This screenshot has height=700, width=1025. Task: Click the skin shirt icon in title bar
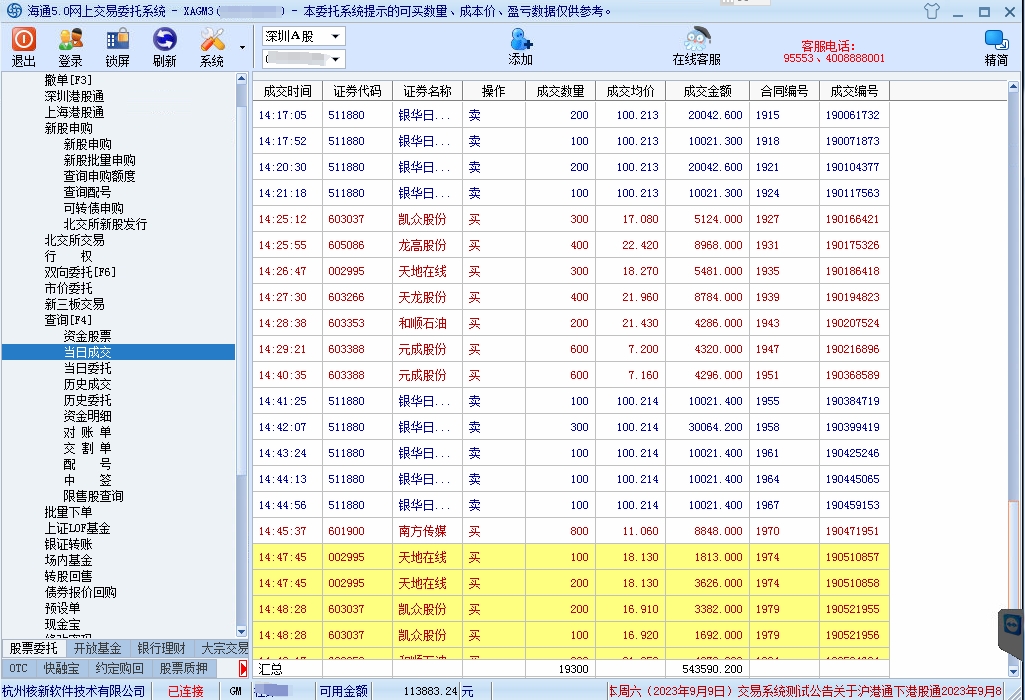click(x=932, y=11)
